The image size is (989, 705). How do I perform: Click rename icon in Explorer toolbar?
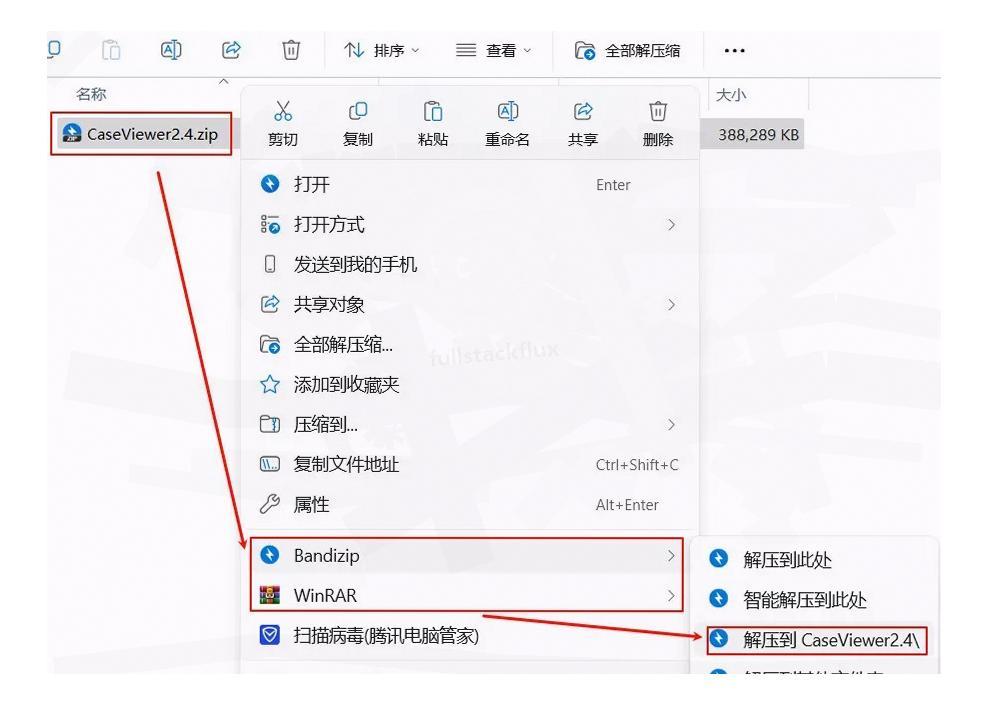point(171,50)
